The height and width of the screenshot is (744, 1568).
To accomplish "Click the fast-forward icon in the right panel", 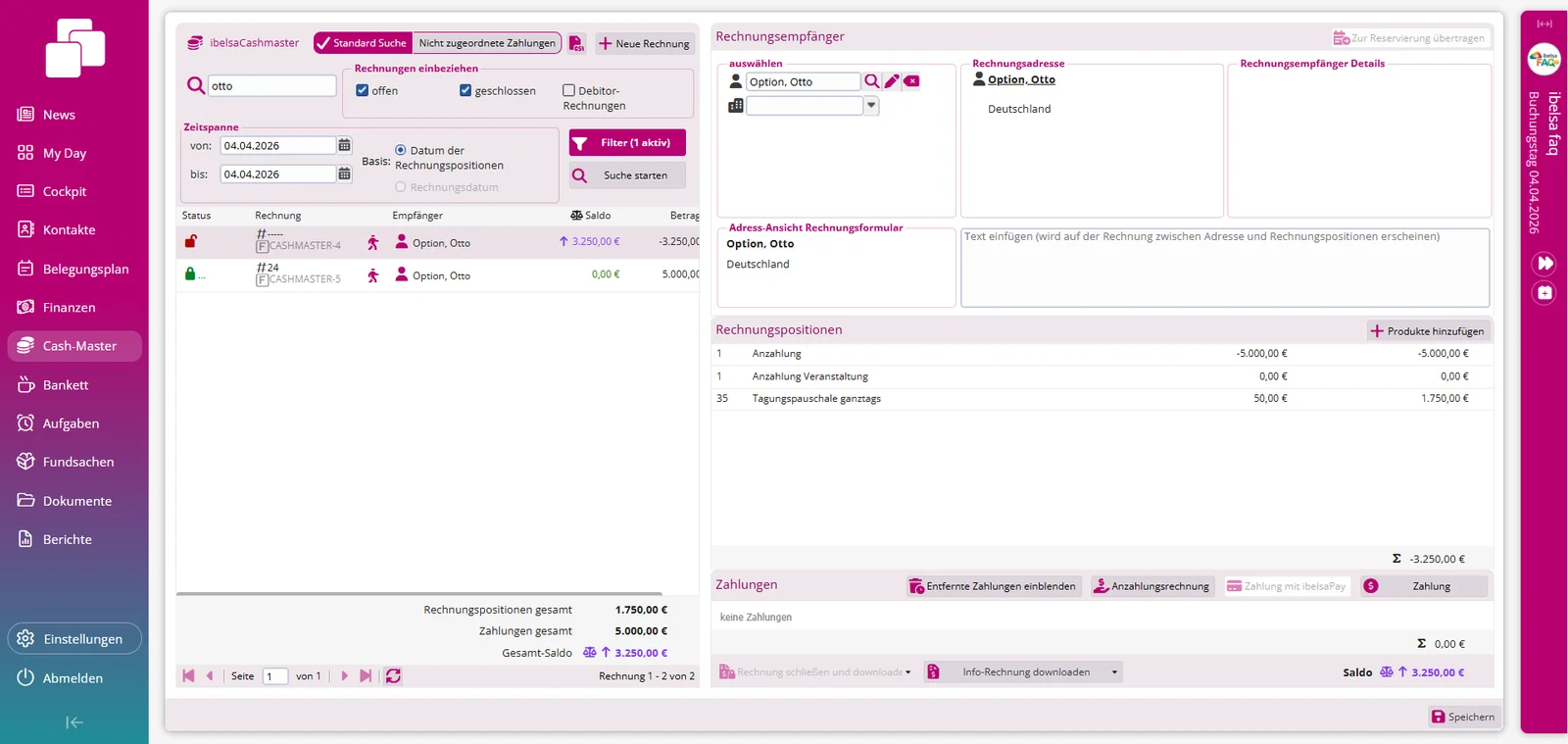I will click(1544, 263).
